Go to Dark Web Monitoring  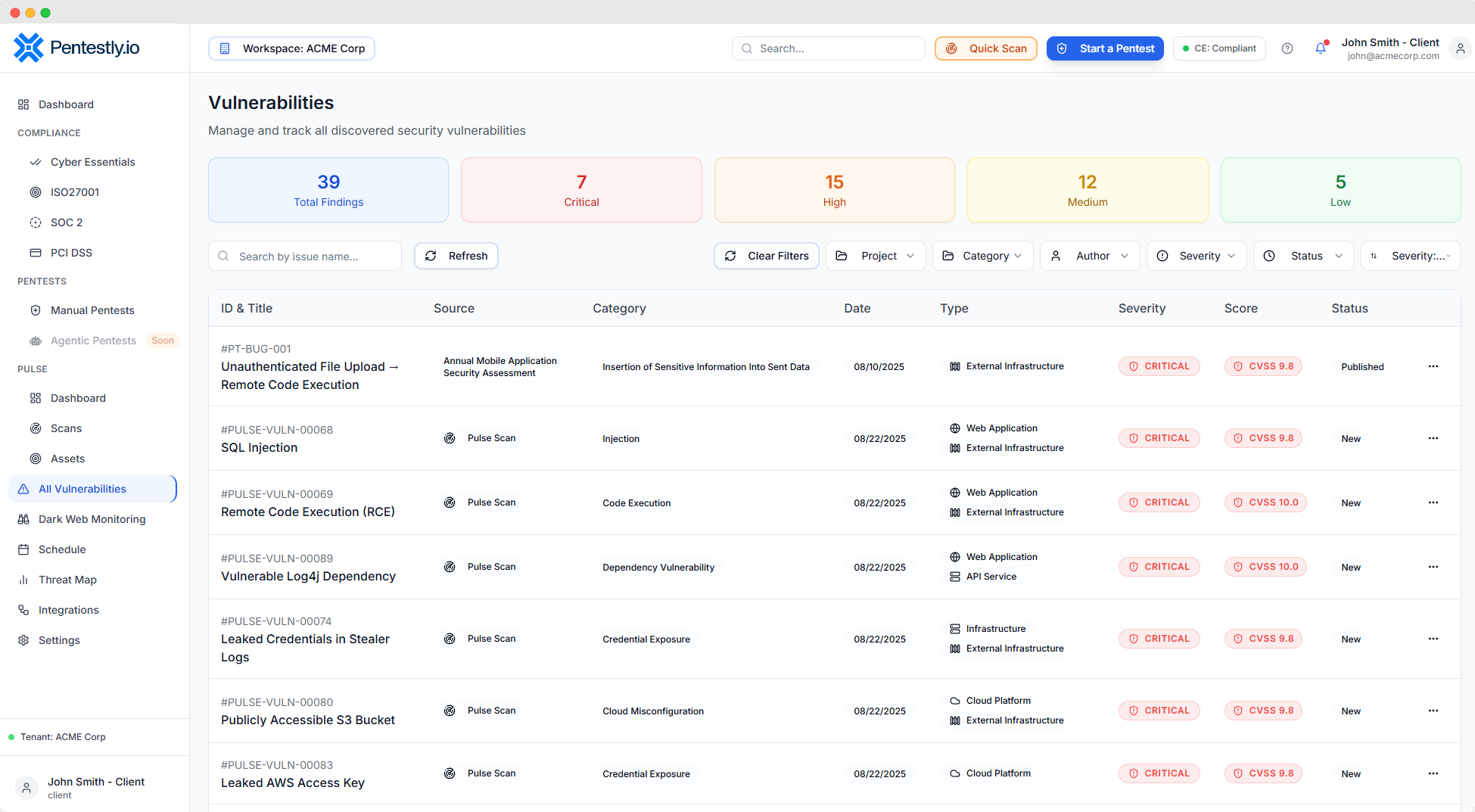coord(92,519)
